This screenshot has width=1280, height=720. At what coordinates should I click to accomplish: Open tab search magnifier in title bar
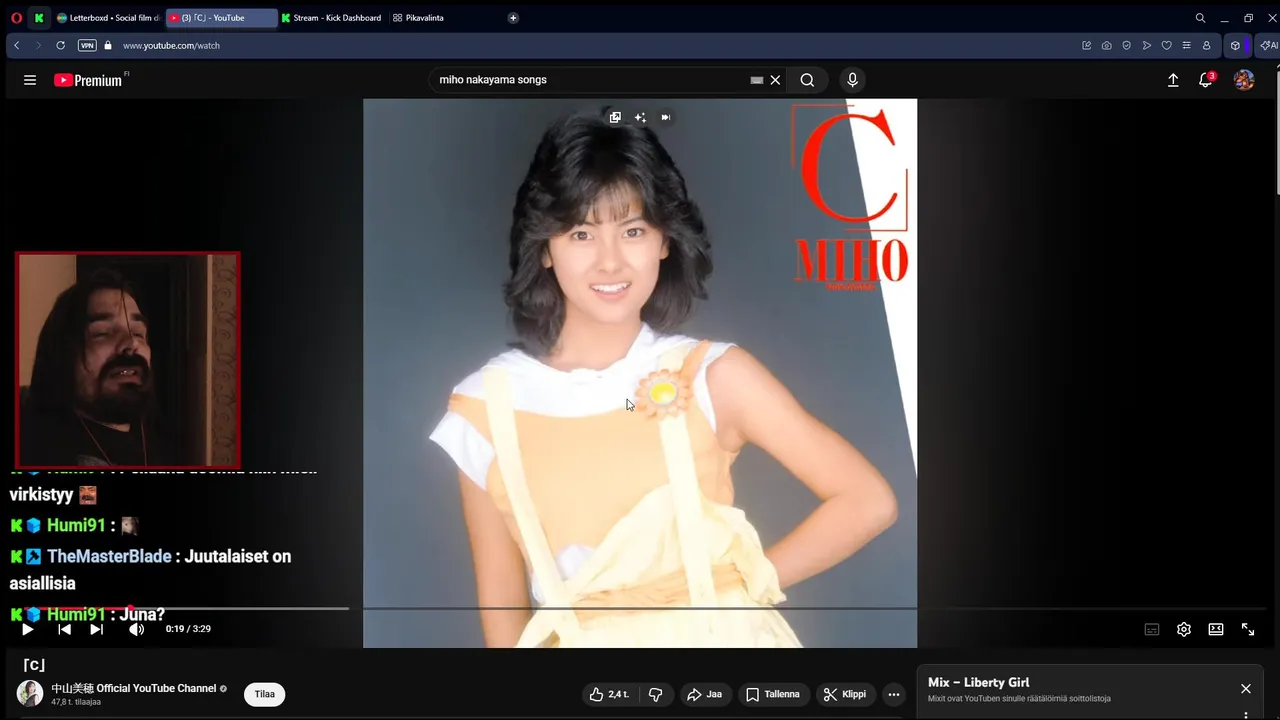click(1200, 18)
